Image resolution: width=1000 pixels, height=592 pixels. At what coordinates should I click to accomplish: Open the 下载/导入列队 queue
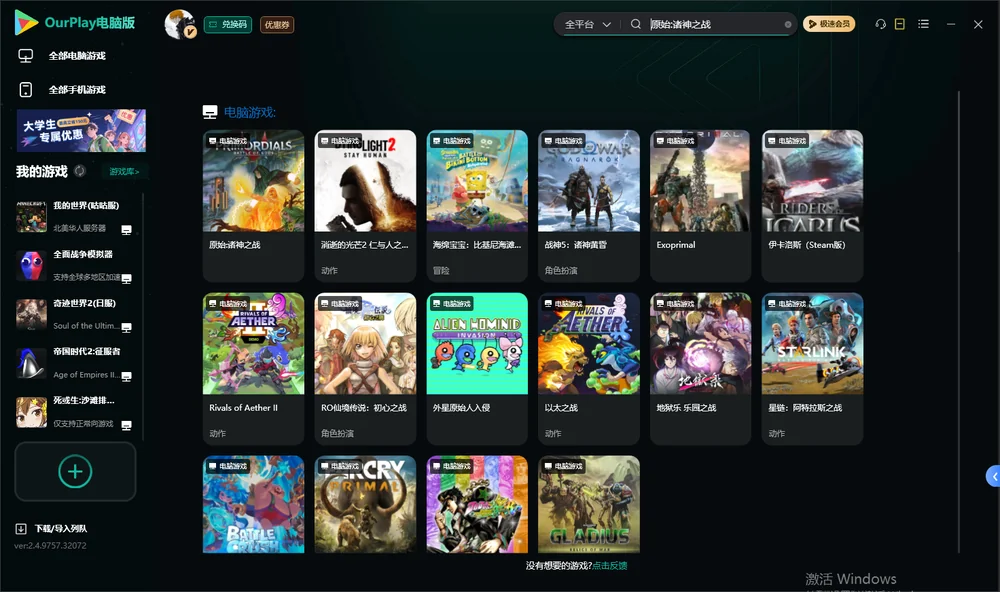[52, 529]
